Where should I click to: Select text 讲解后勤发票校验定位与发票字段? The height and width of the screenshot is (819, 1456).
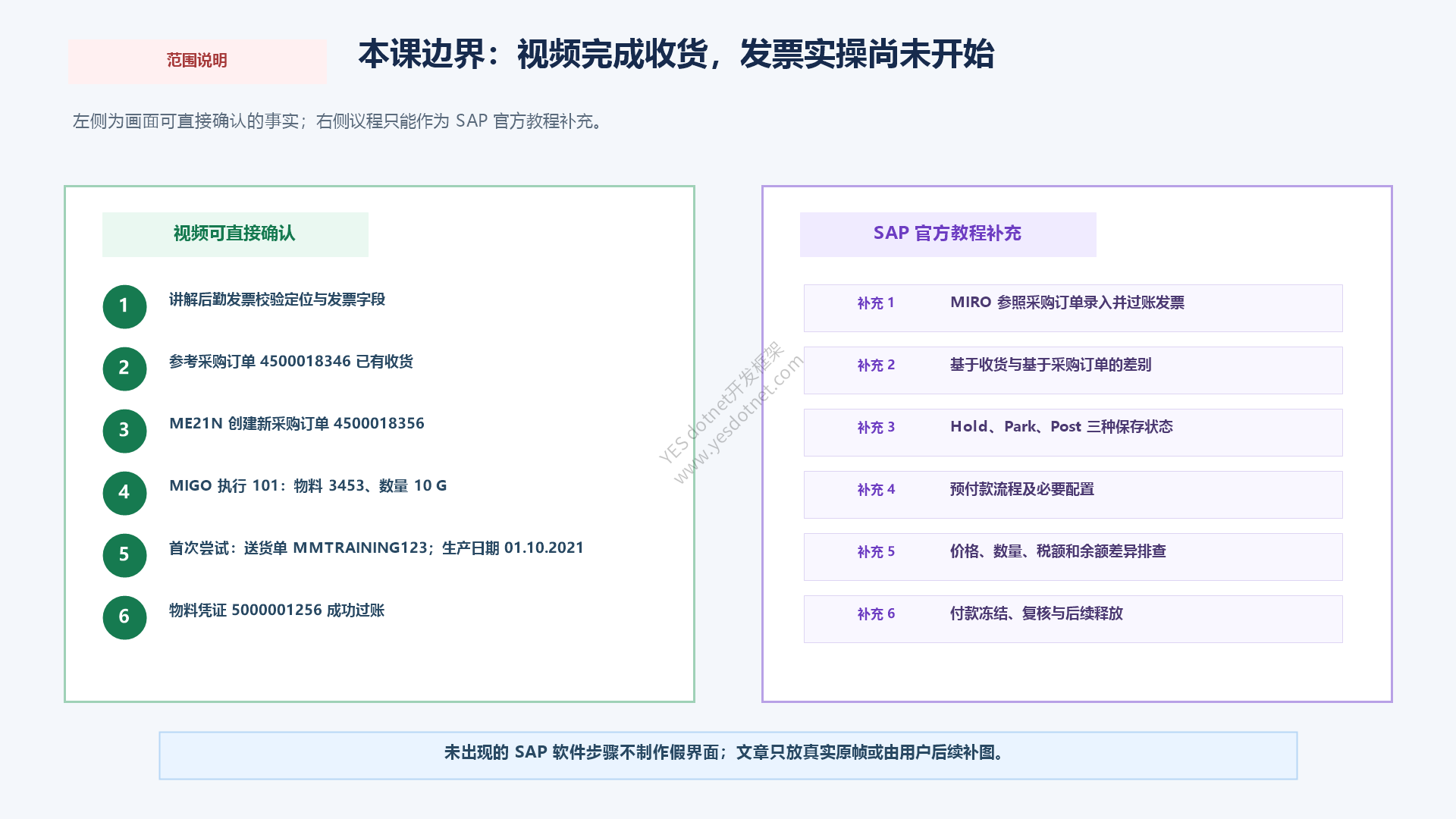tap(277, 300)
